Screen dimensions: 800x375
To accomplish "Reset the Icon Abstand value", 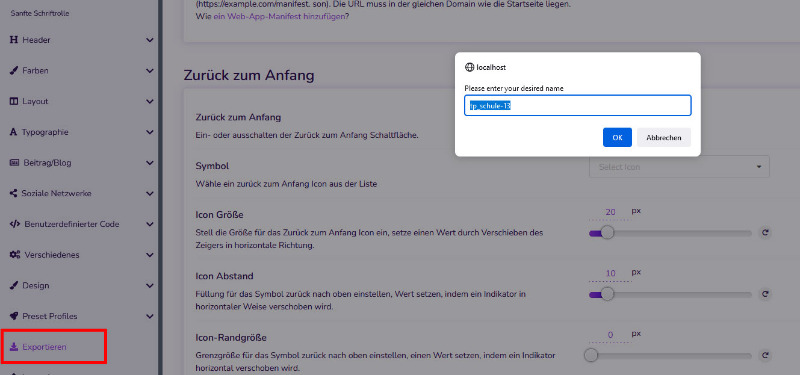I will (x=765, y=294).
